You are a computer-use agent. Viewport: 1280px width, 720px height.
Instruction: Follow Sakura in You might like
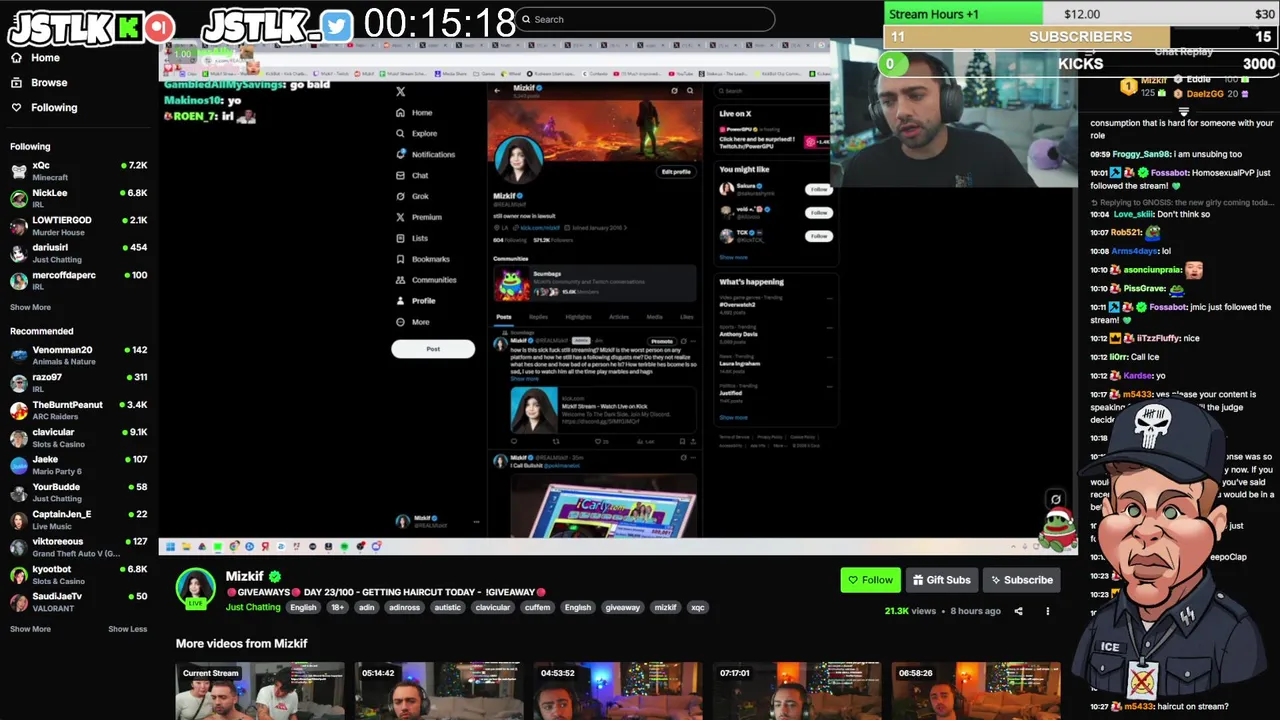[819, 189]
